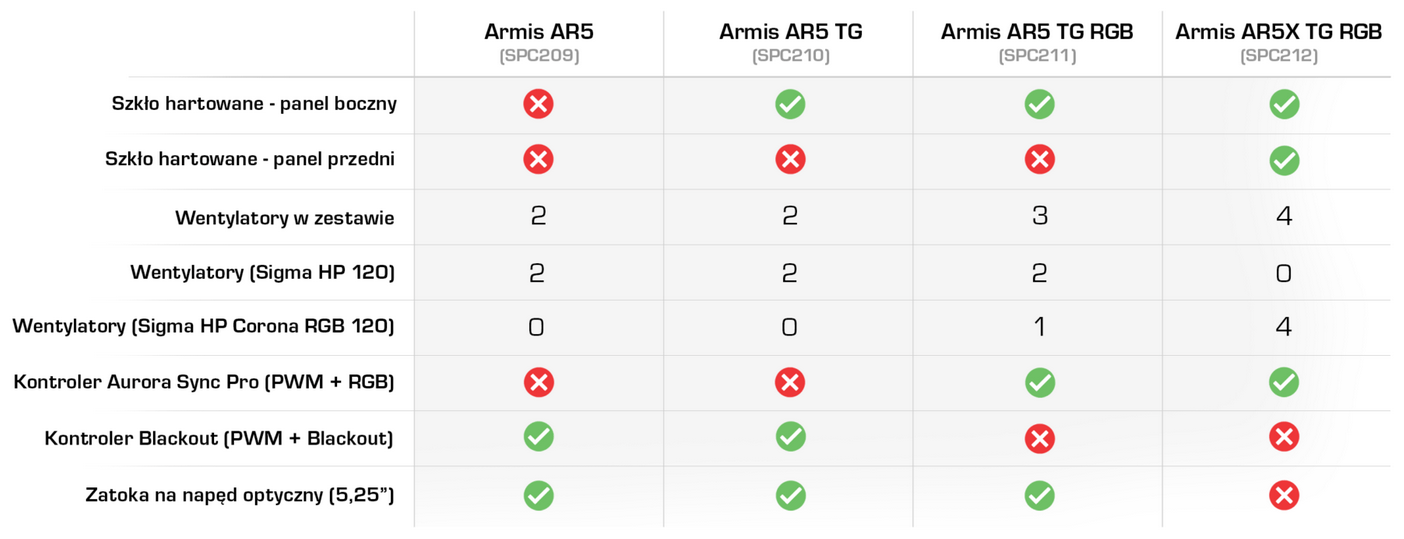
Task: Click the green check for AR5 TG Blackout controller
Action: tap(790, 437)
